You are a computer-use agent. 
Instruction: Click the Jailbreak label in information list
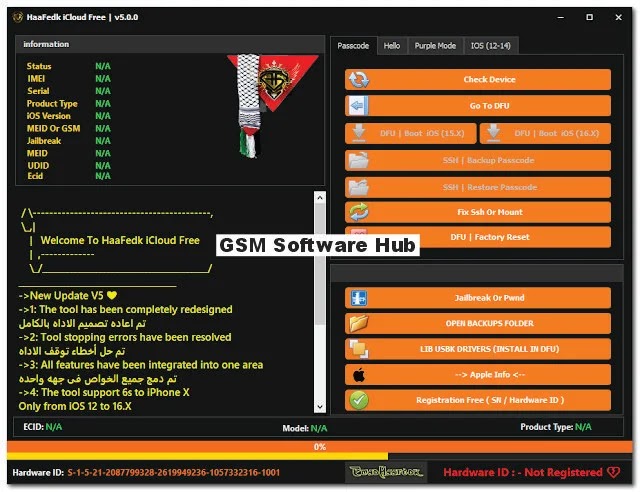44,141
